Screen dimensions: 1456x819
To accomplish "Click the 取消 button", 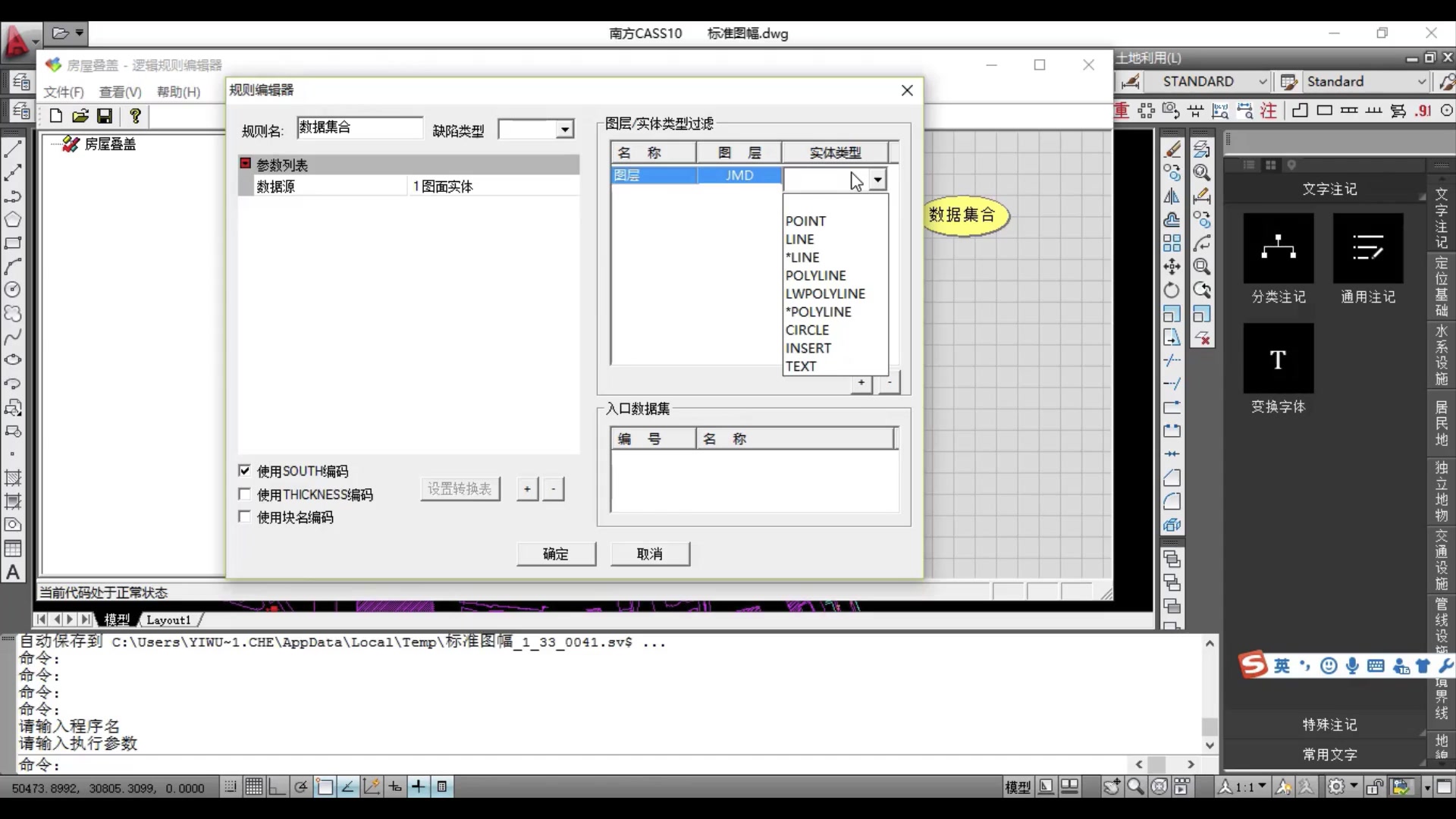I will (x=650, y=554).
